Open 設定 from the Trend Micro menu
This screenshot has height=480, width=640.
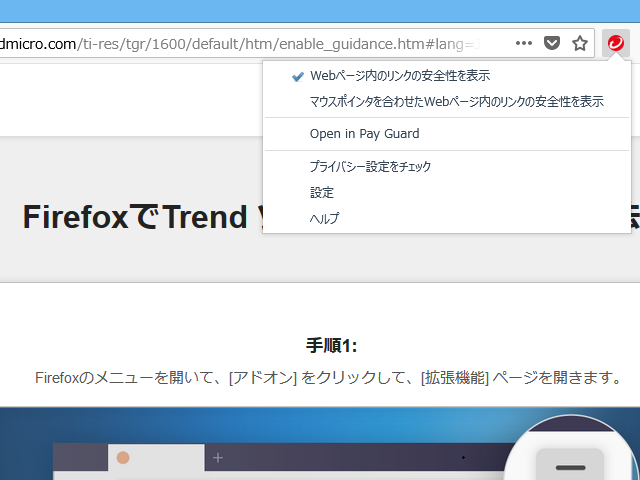[447, 192]
